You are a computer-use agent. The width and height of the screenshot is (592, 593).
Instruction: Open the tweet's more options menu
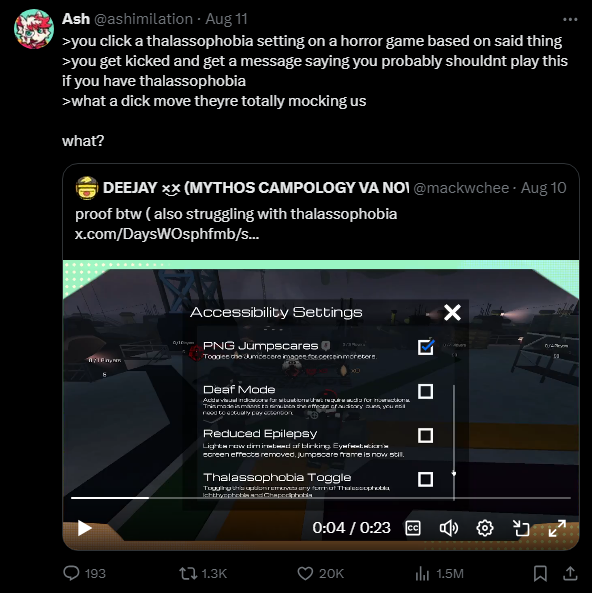(x=570, y=19)
